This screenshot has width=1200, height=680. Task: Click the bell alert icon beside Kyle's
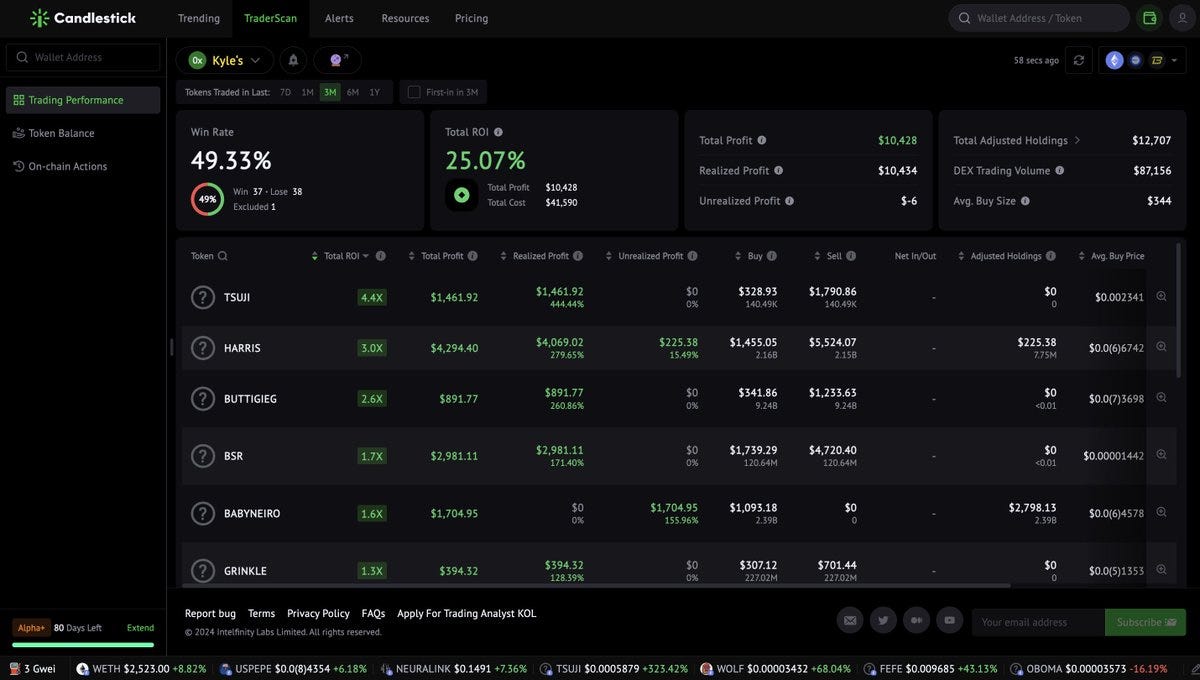pos(293,60)
